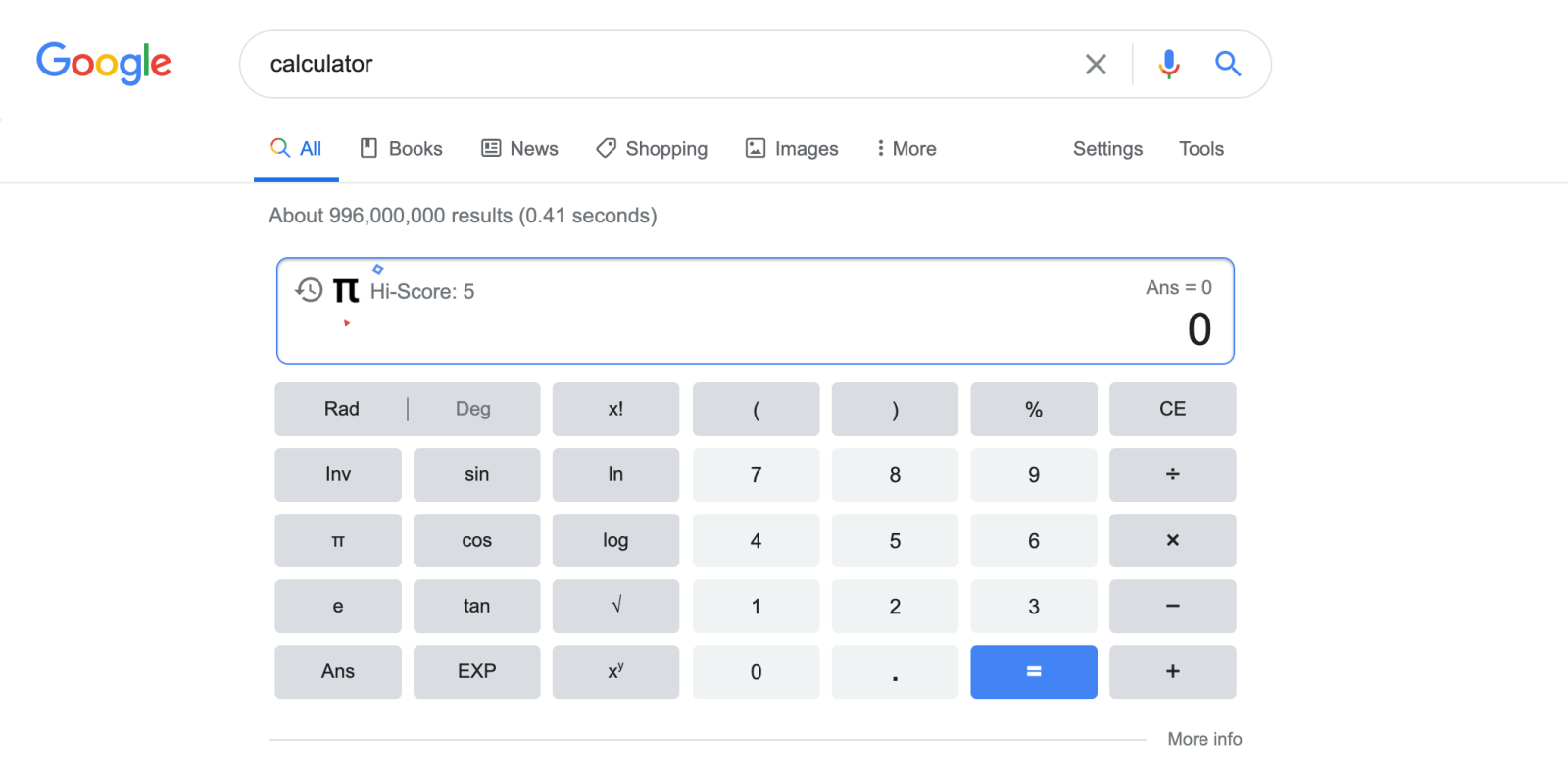Screen dimensions: 1568x784
Task: Switch angle mode to Deg
Action: pos(473,409)
